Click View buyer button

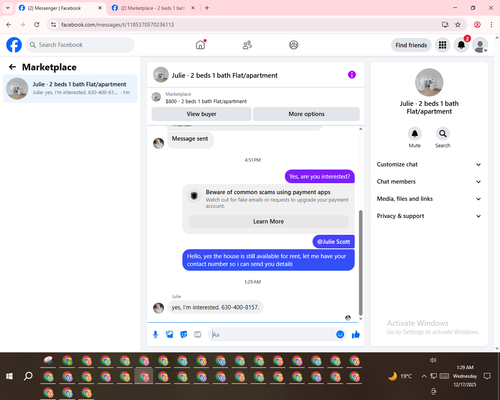[201, 114]
